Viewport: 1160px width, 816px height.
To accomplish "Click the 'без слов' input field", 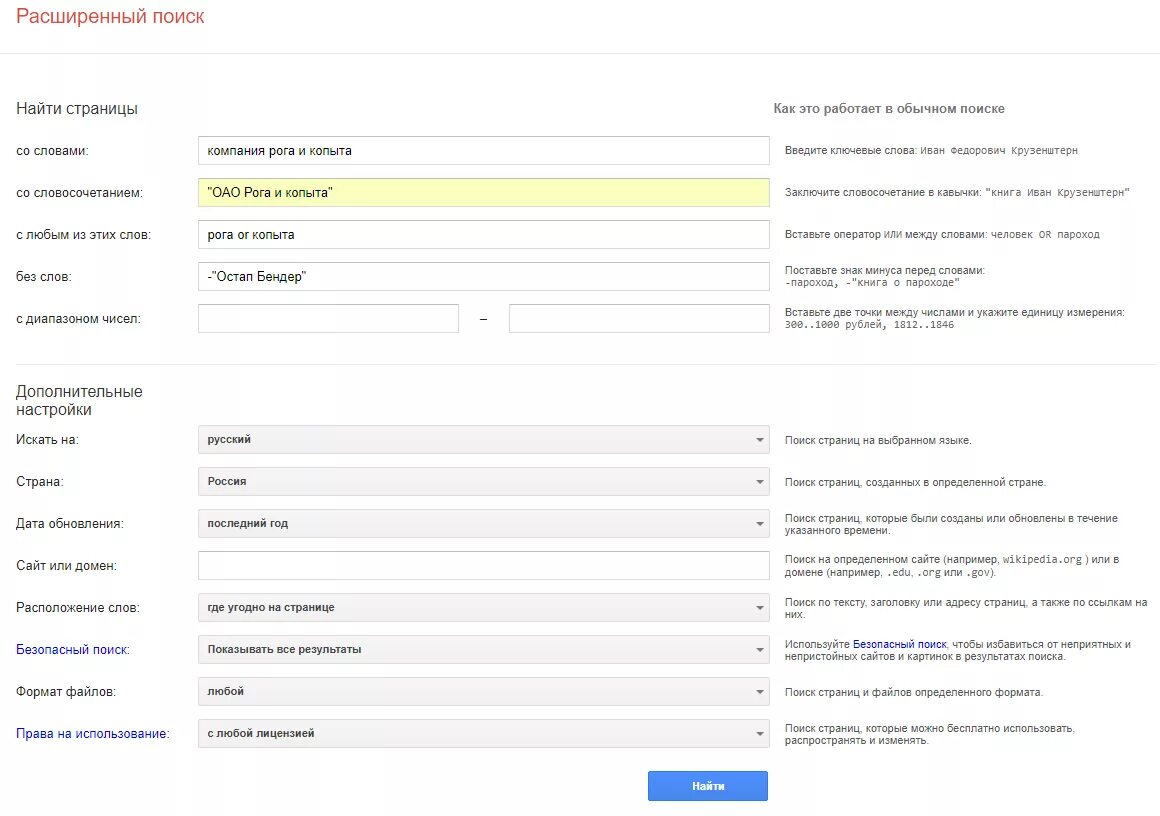I will coord(483,277).
